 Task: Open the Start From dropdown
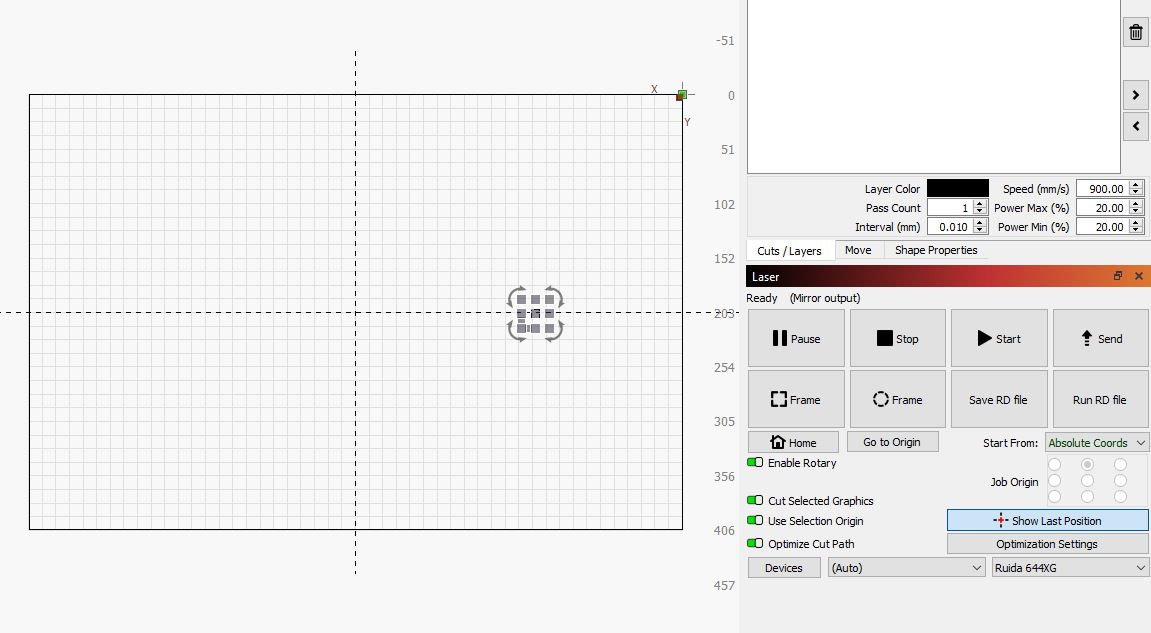click(1097, 442)
